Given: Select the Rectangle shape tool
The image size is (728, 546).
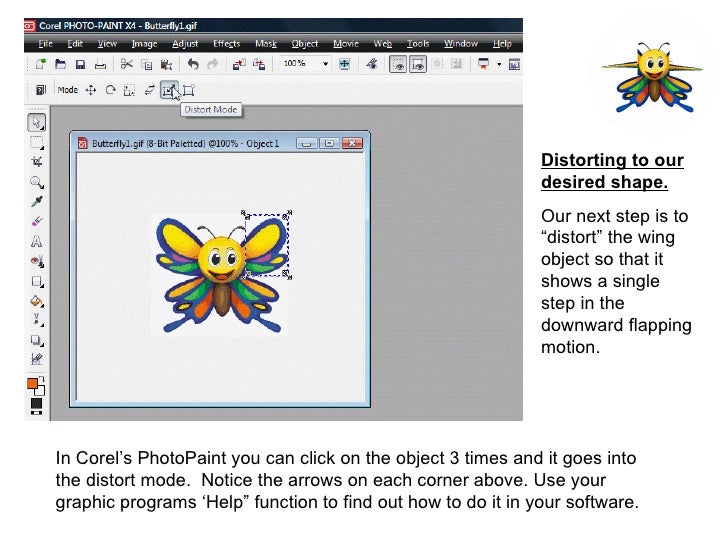Looking at the screenshot, I should [x=37, y=281].
